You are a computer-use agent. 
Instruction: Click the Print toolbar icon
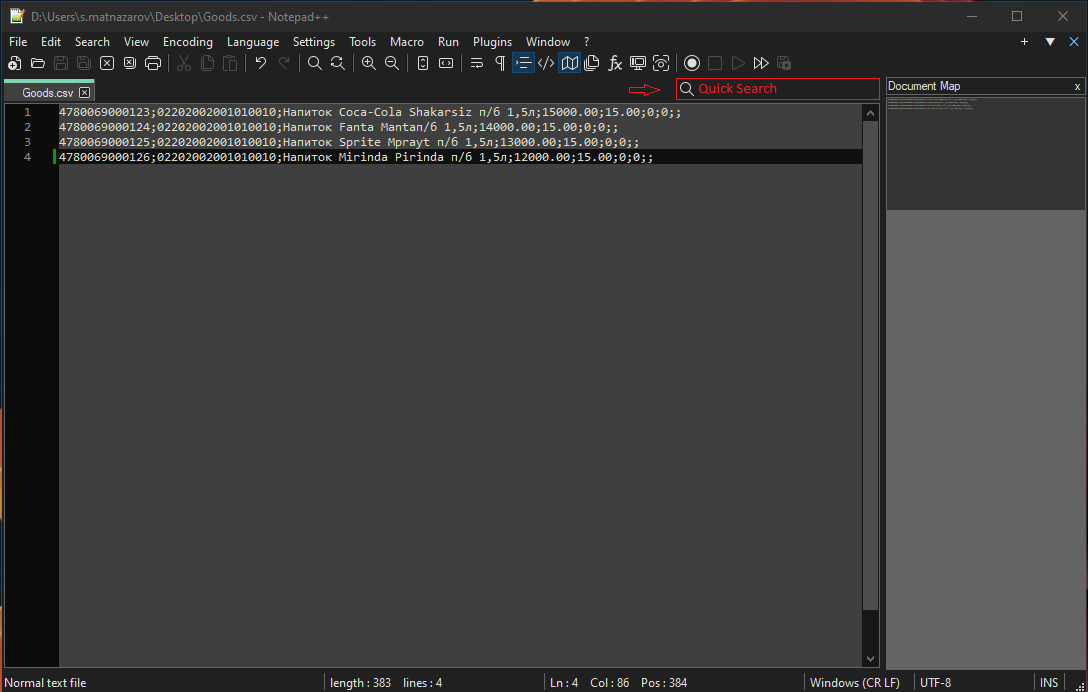point(153,63)
